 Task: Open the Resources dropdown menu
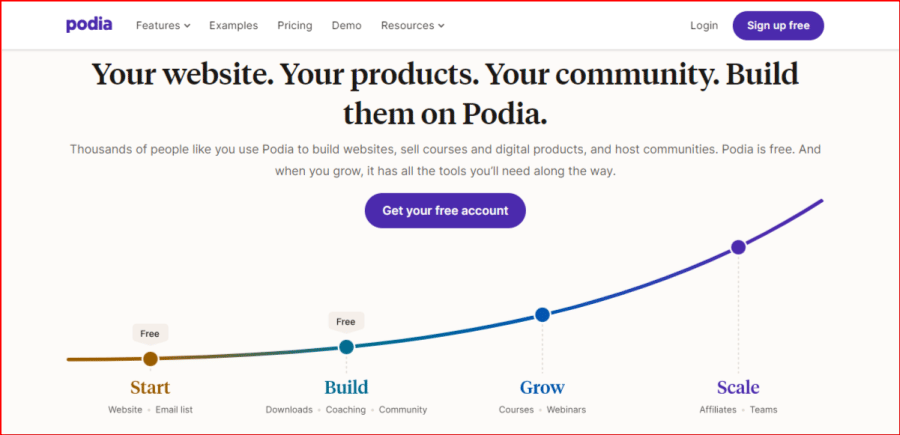click(412, 25)
